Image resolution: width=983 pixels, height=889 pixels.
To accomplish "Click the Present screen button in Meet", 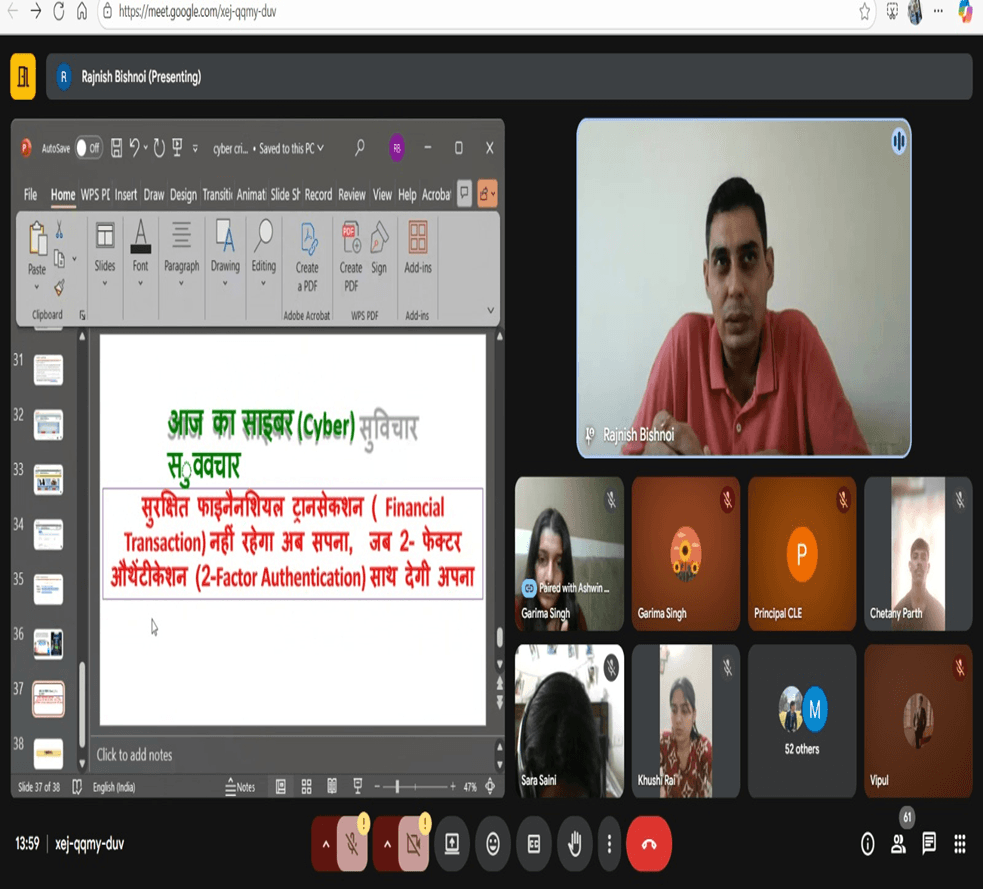I will [x=452, y=844].
